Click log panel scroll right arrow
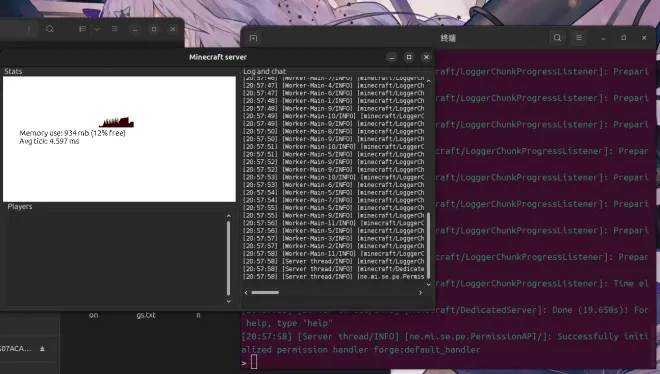Viewport: 660px width, 374px height. 420,292
